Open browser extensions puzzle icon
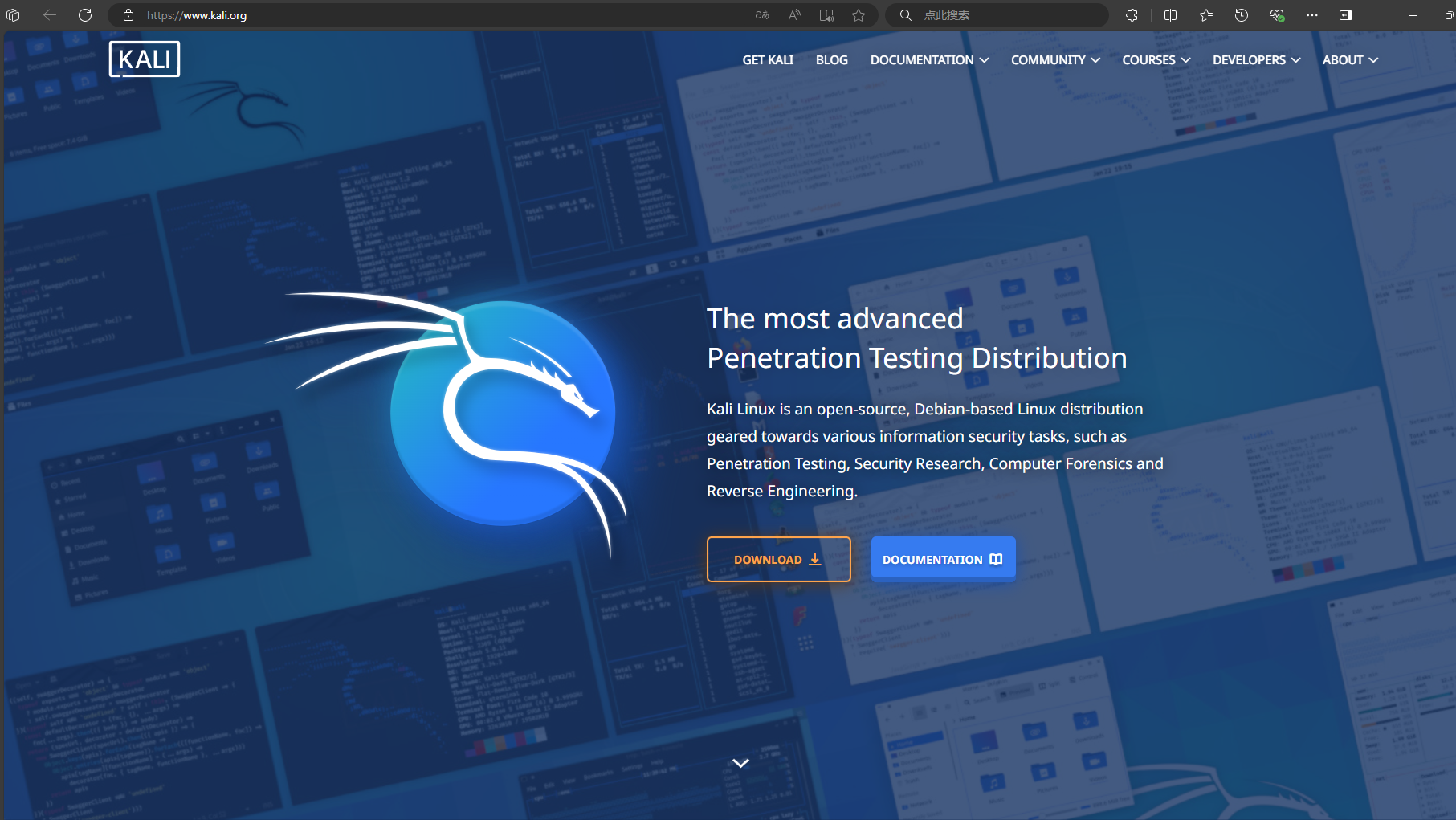1456x820 pixels. pos(1132,15)
